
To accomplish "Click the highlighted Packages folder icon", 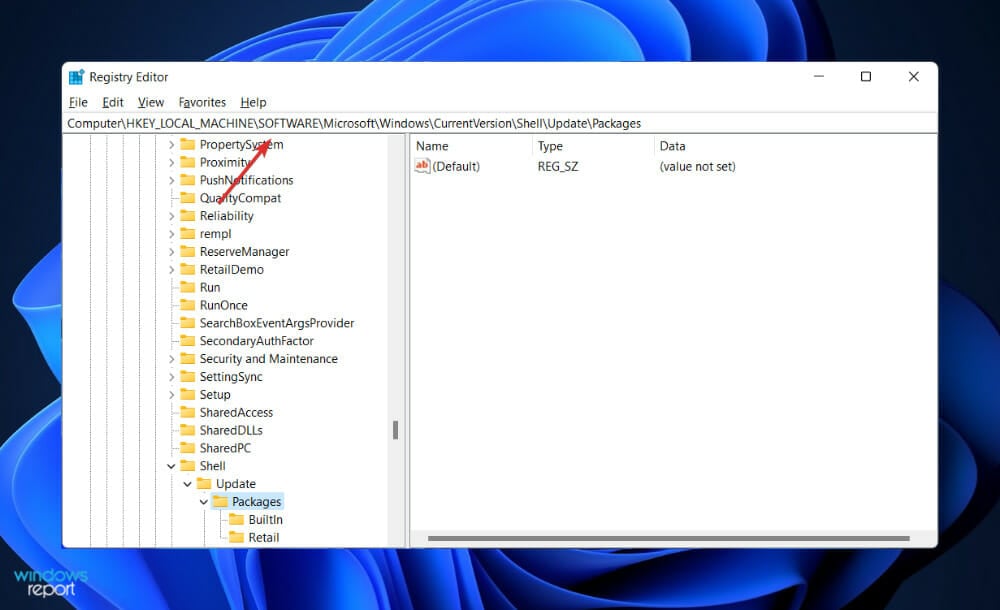I will click(219, 501).
